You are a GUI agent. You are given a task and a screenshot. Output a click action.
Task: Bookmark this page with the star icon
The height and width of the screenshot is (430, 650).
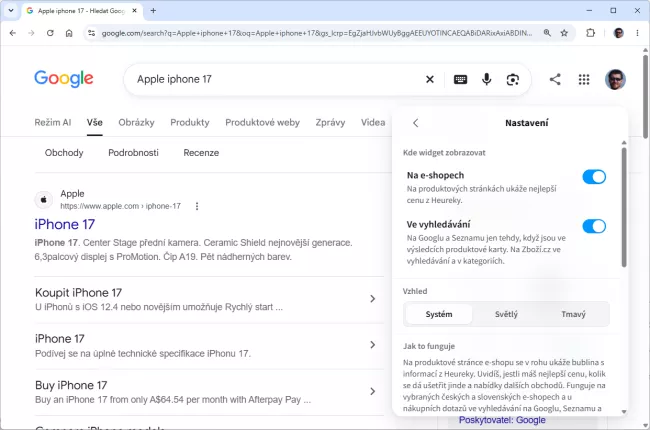(564, 33)
